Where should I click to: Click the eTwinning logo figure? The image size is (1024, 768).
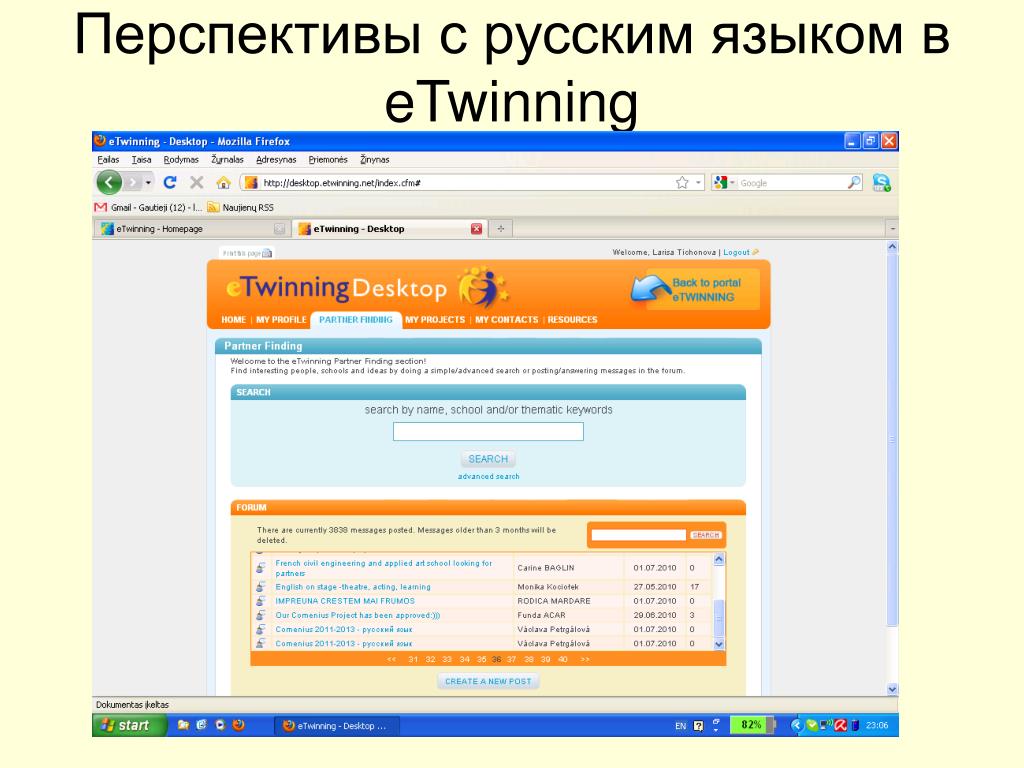[x=483, y=286]
